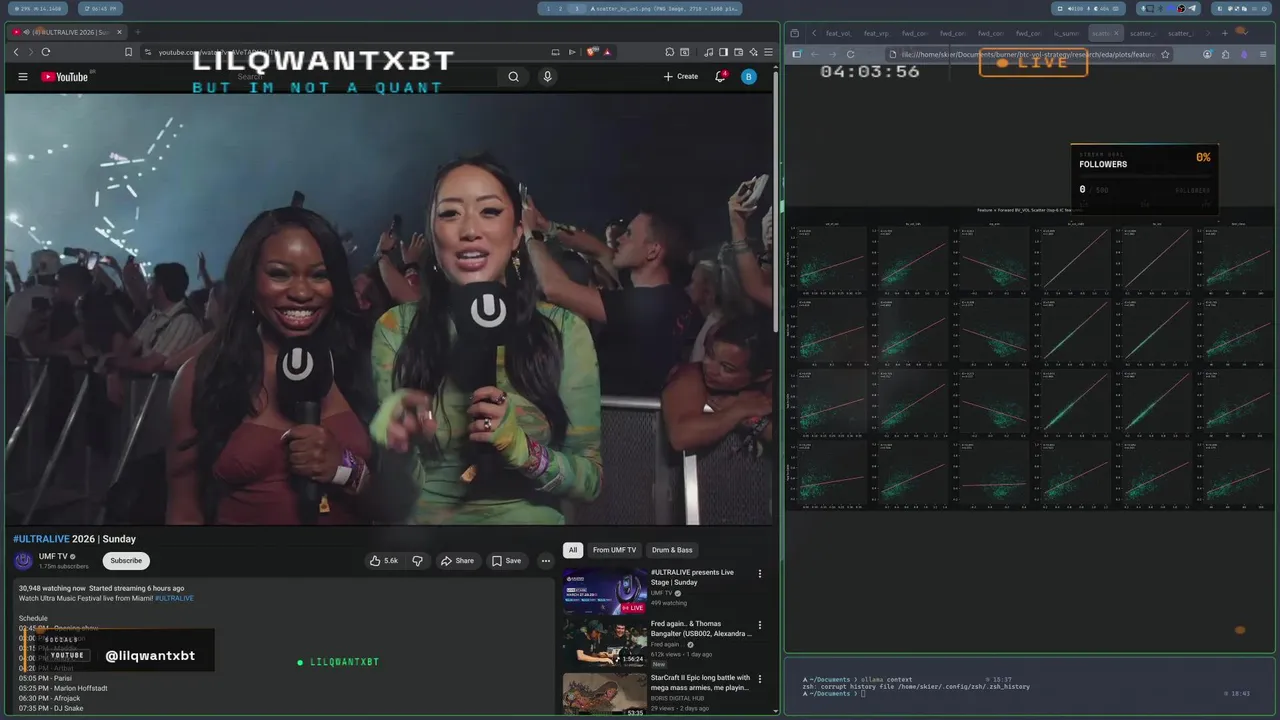The image size is (1280, 720).
Task: Switch to feat_vrp tab
Action: (876, 33)
